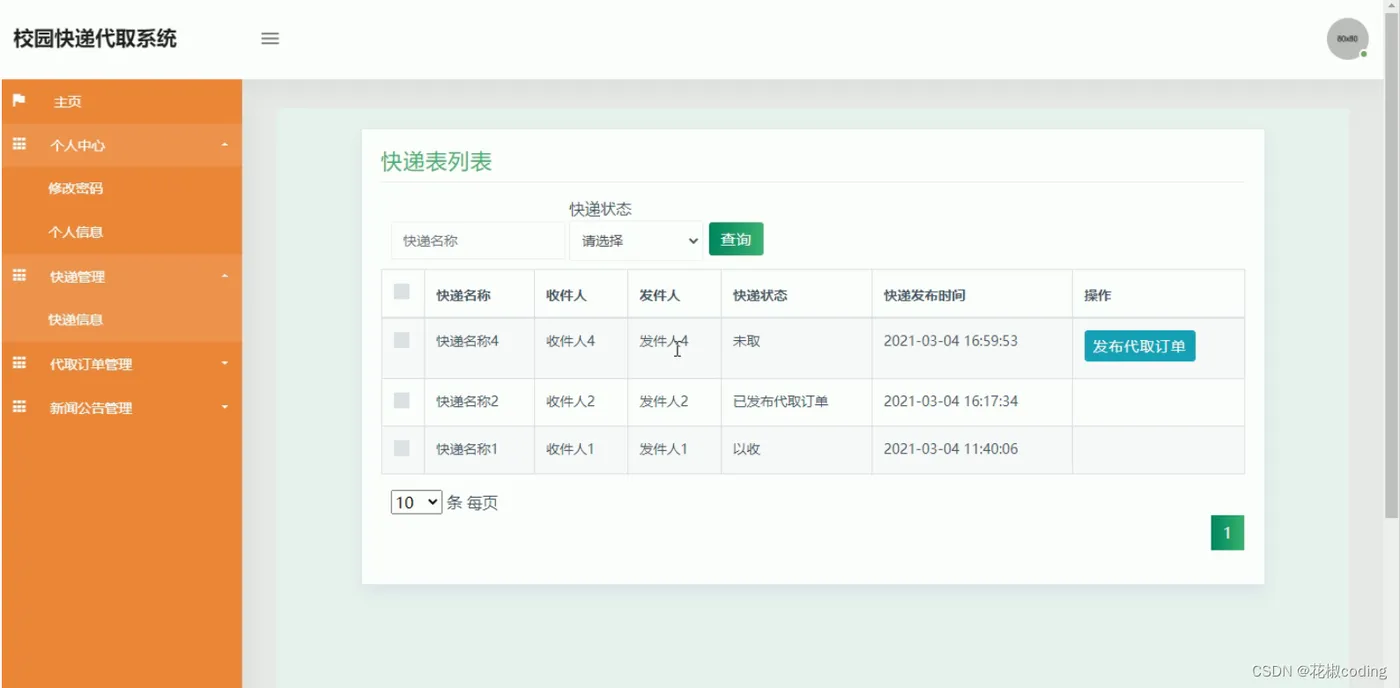This screenshot has height=688, width=1400.
Task: Click 操作 column header
Action: [x=1098, y=295]
